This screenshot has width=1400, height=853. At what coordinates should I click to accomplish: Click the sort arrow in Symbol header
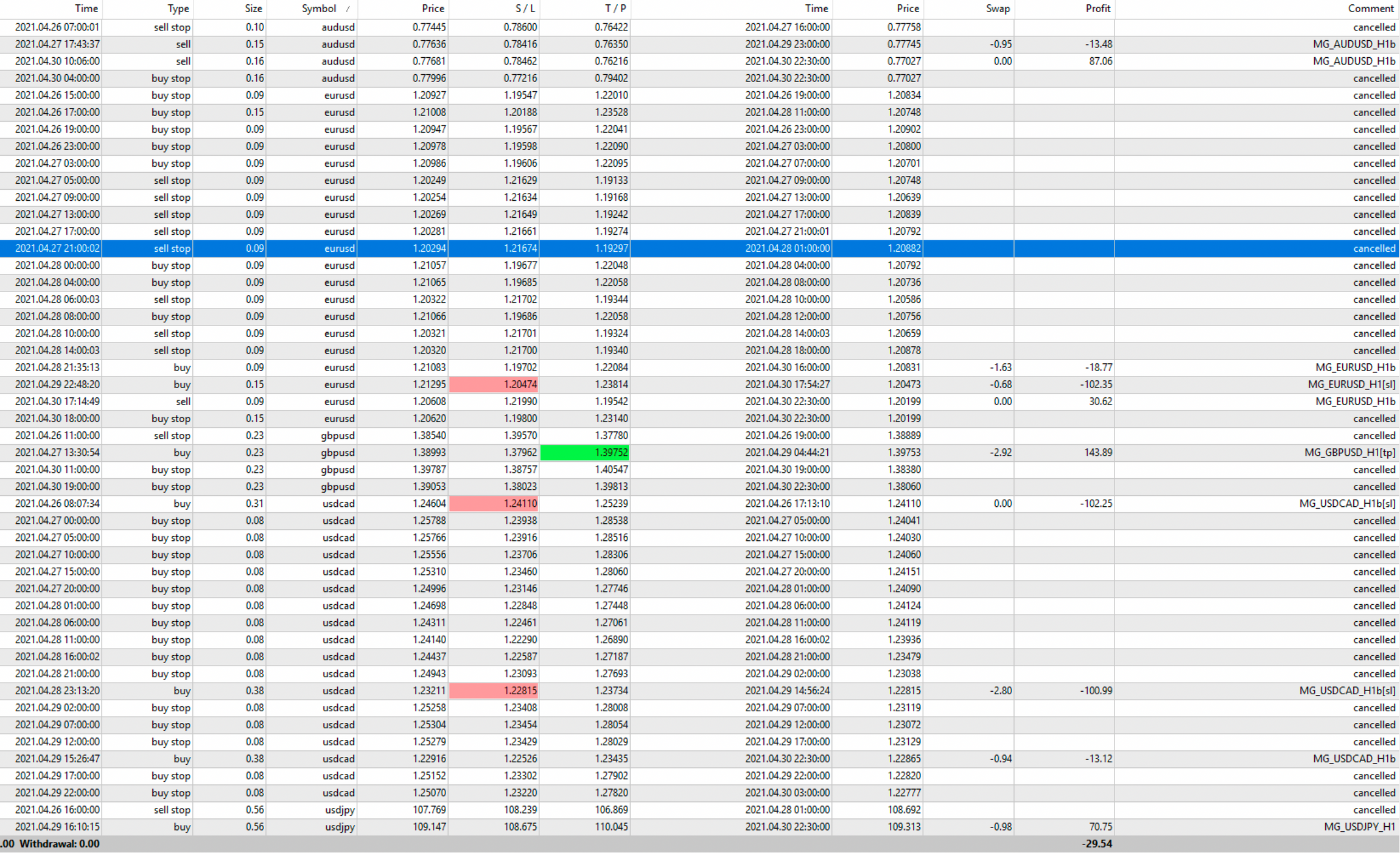point(348,9)
